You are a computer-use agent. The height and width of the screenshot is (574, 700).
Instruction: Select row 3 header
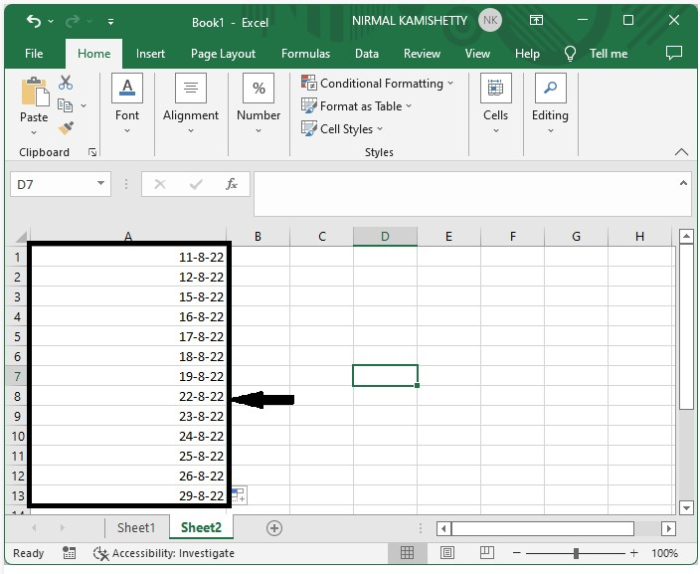pos(17,297)
